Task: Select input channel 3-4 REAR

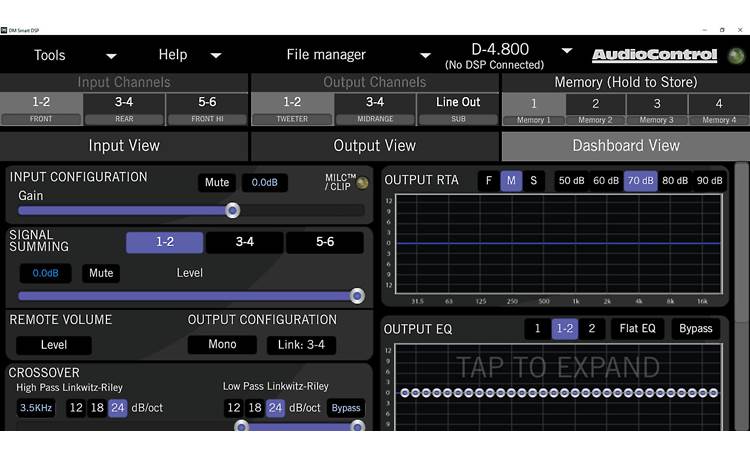Action: pos(124,108)
